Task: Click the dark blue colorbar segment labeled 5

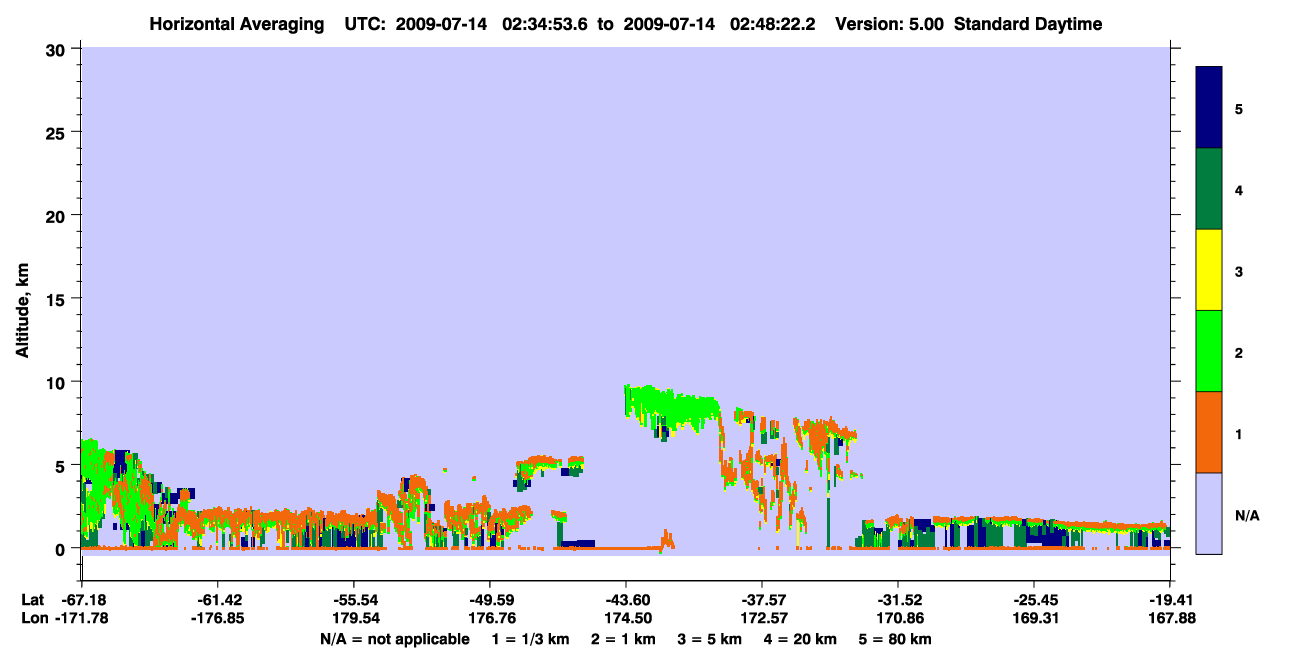Action: click(x=1209, y=108)
